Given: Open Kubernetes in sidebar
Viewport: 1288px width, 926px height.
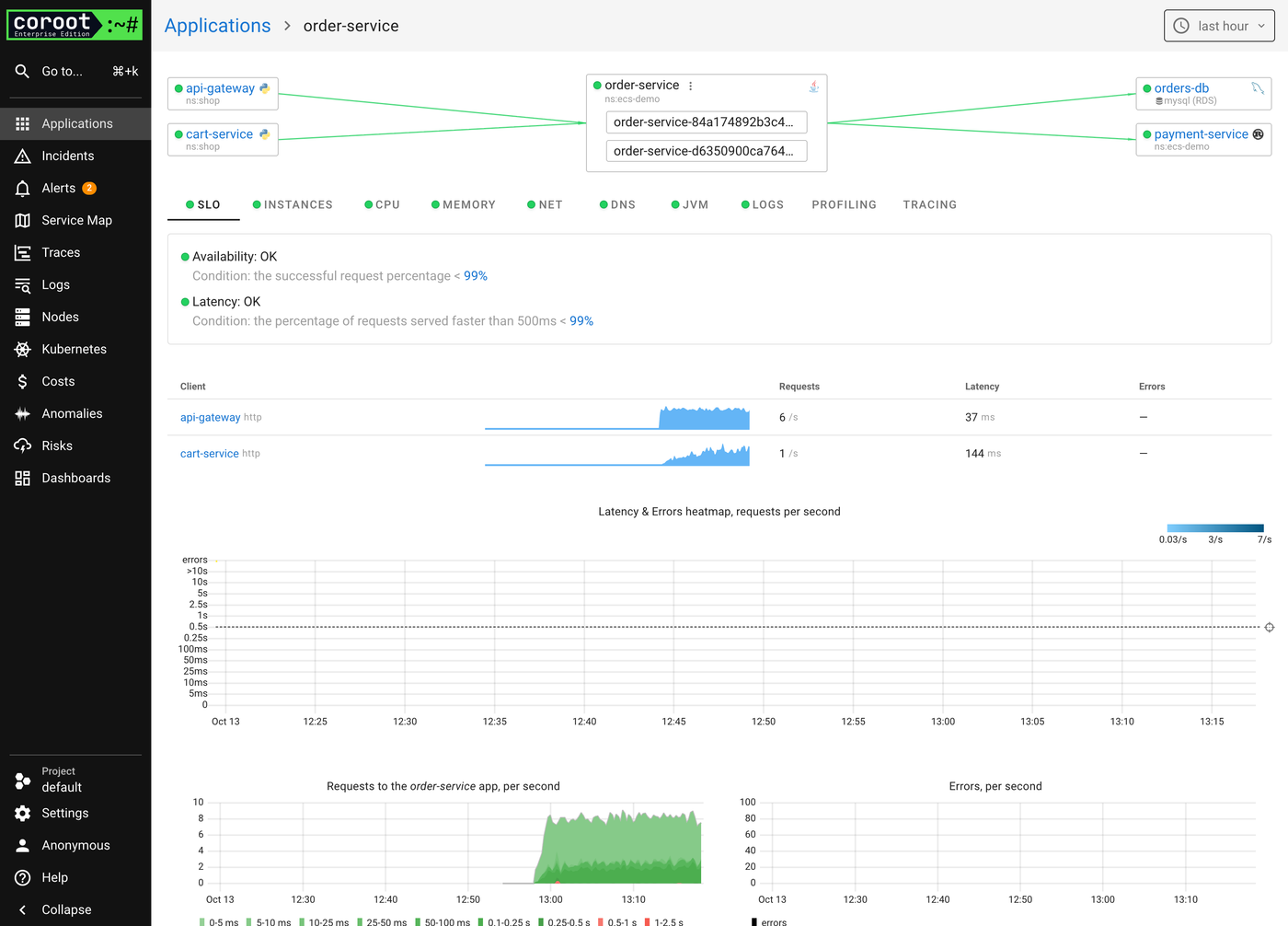Looking at the screenshot, I should (x=75, y=349).
